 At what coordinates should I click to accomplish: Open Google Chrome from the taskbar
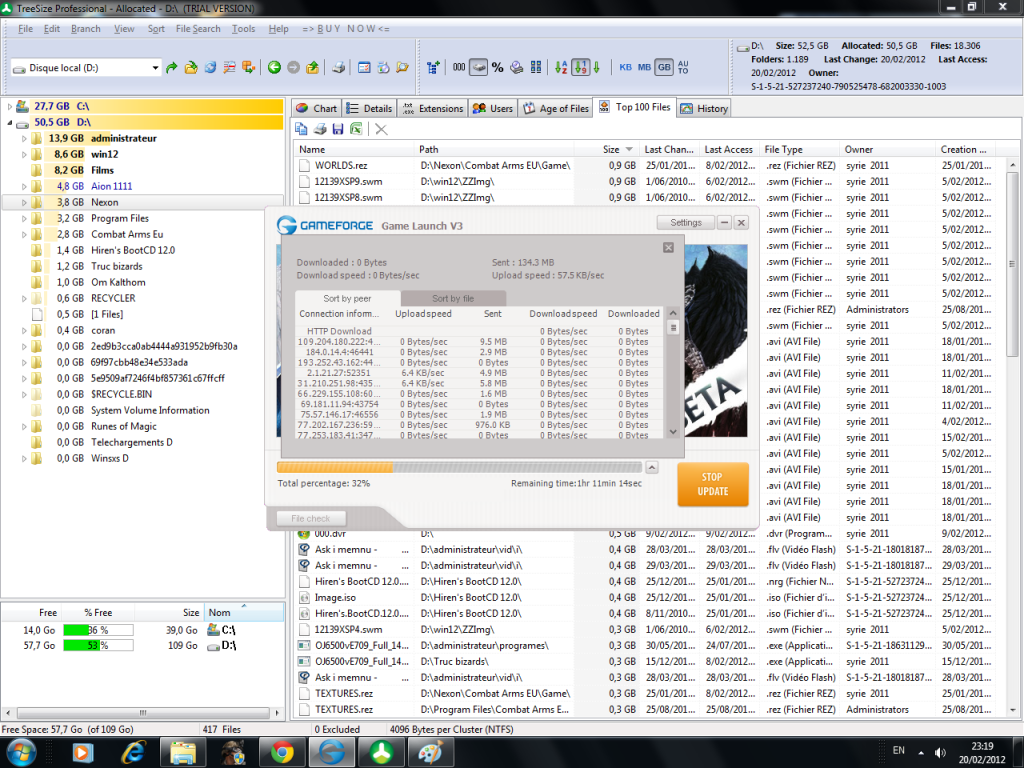282,751
